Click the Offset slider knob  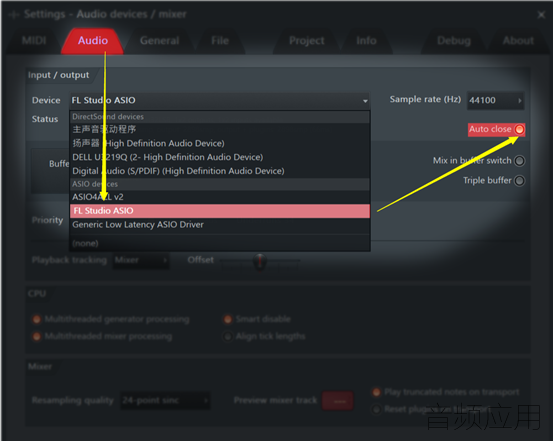[x=260, y=261]
